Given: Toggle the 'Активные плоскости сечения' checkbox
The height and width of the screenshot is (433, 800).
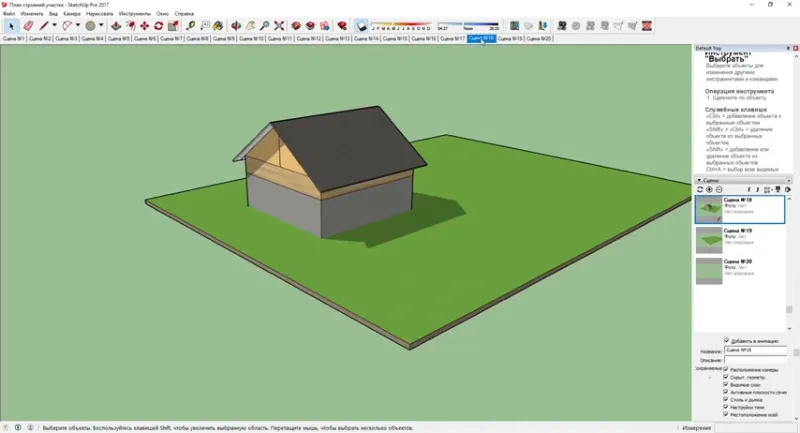Looking at the screenshot, I should [726, 392].
